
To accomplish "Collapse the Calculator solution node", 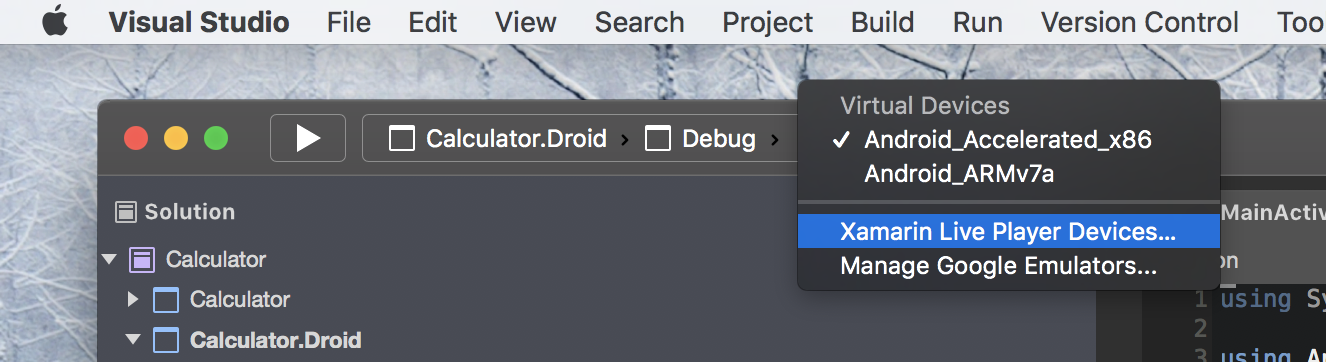I will [x=108, y=260].
